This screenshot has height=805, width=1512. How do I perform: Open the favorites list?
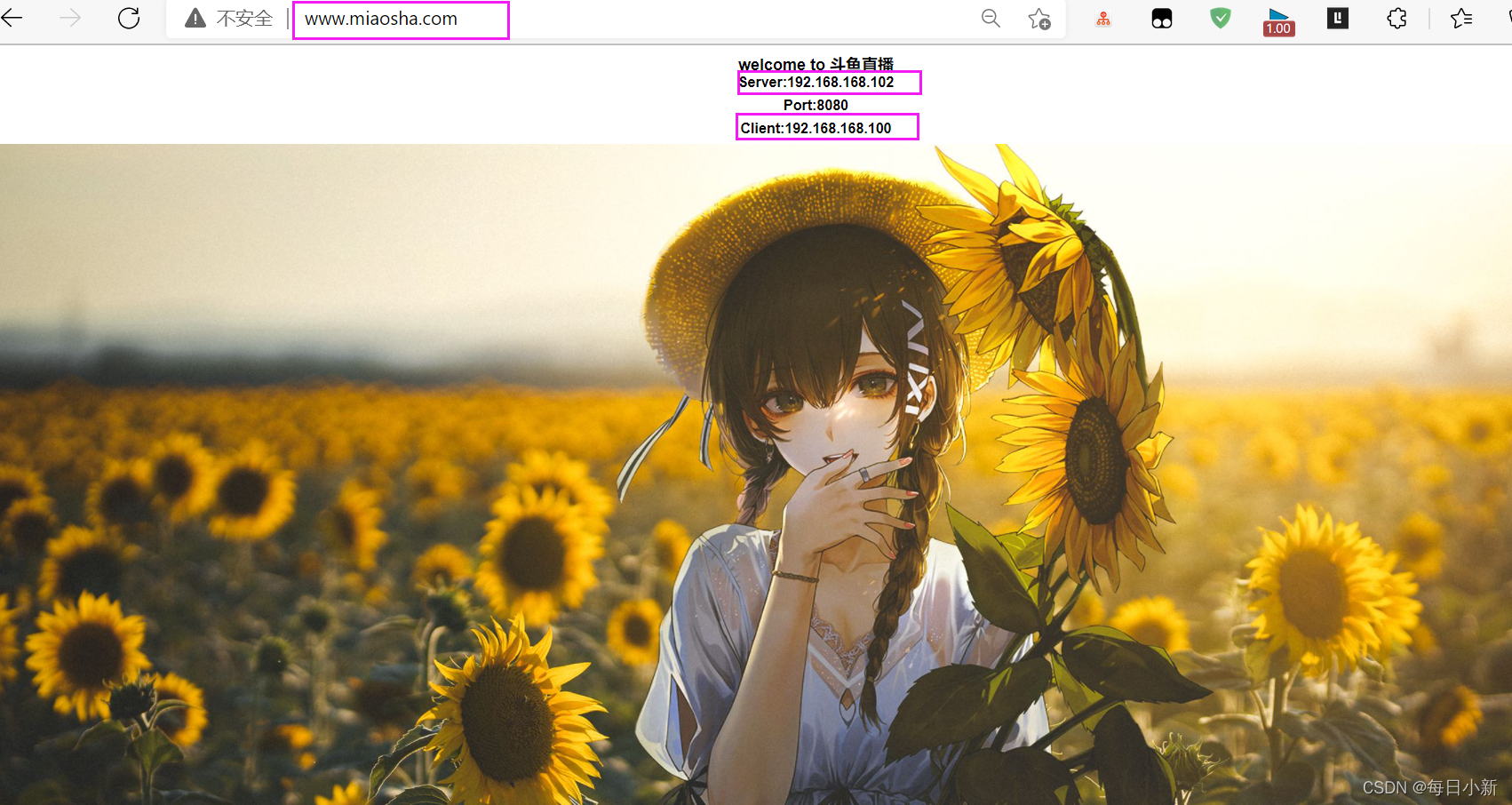(1461, 19)
